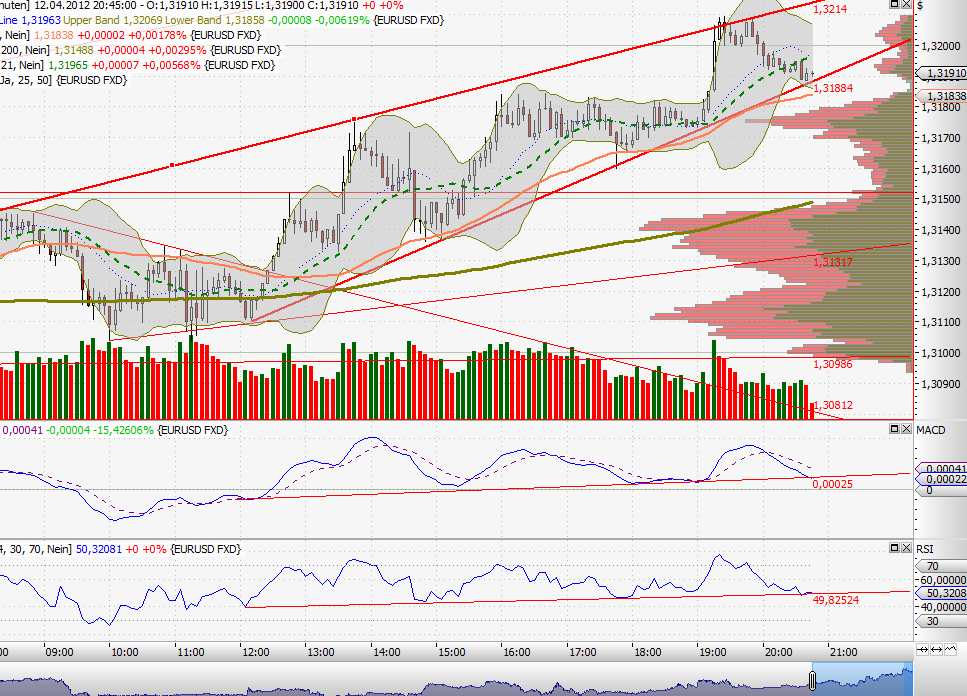Select the trendline label 1,30812

[833, 405]
